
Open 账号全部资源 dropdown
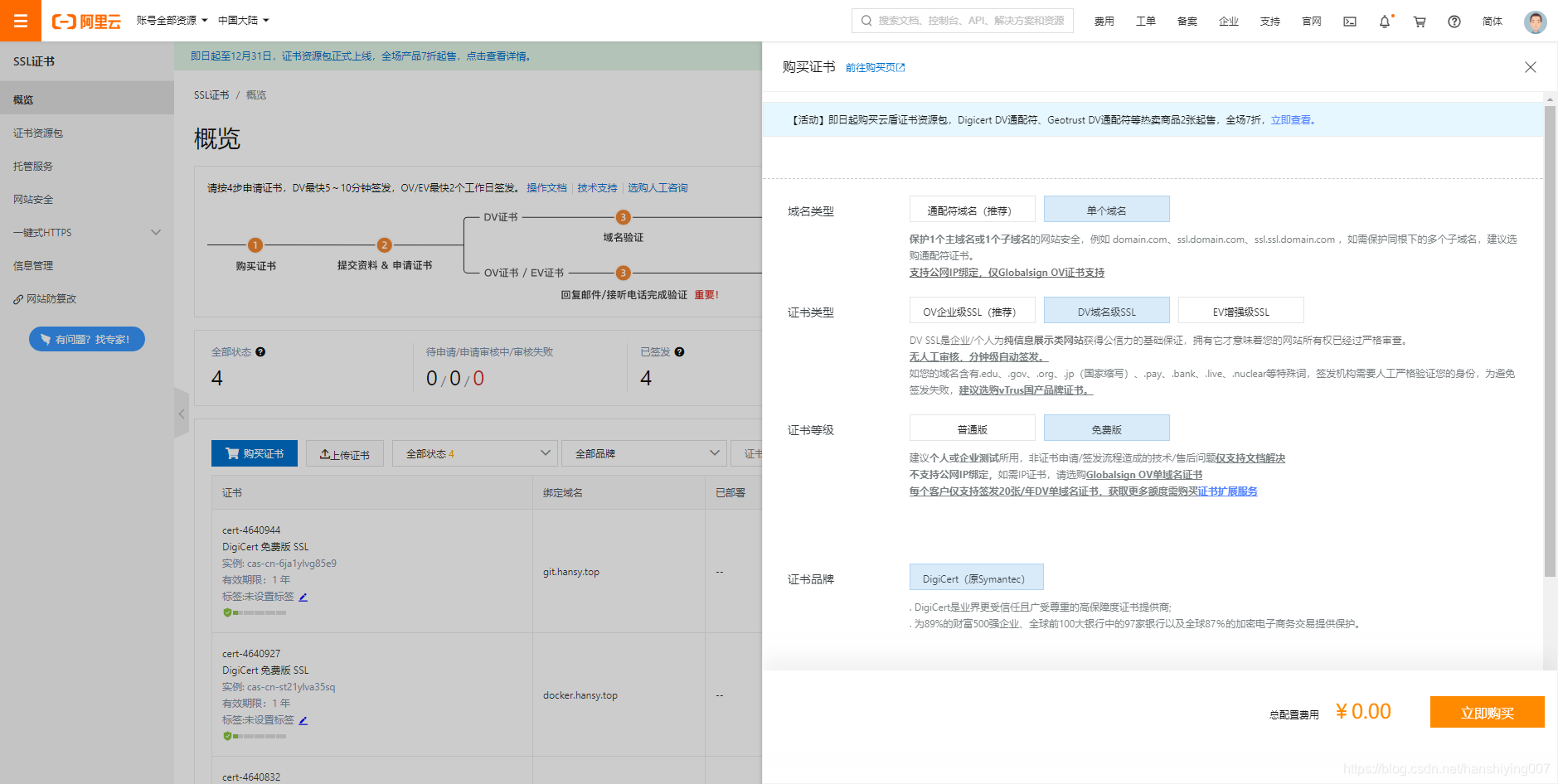click(x=172, y=21)
